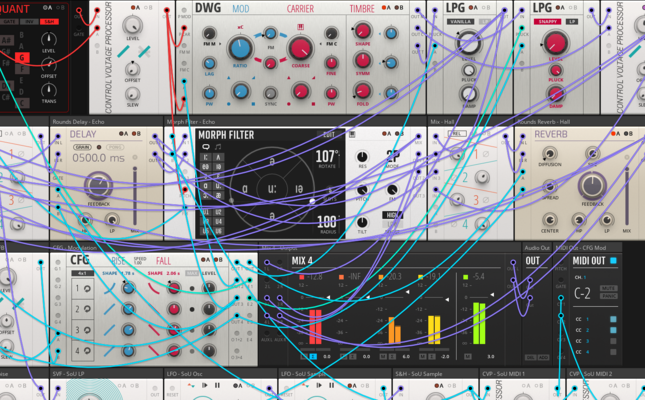This screenshot has height=400, width=645.
Task: Click the loop icon on CFG stage 1
Action: tap(87, 289)
